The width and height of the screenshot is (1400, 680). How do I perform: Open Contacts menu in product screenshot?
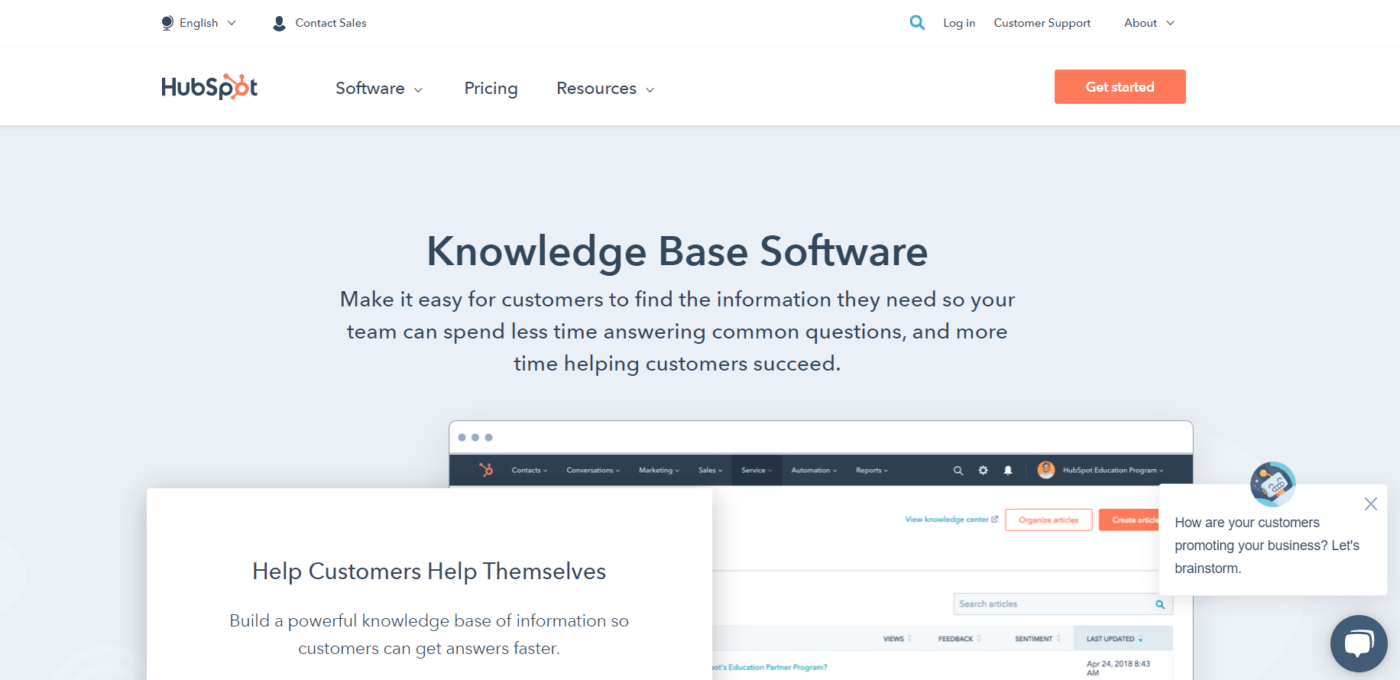pos(529,470)
